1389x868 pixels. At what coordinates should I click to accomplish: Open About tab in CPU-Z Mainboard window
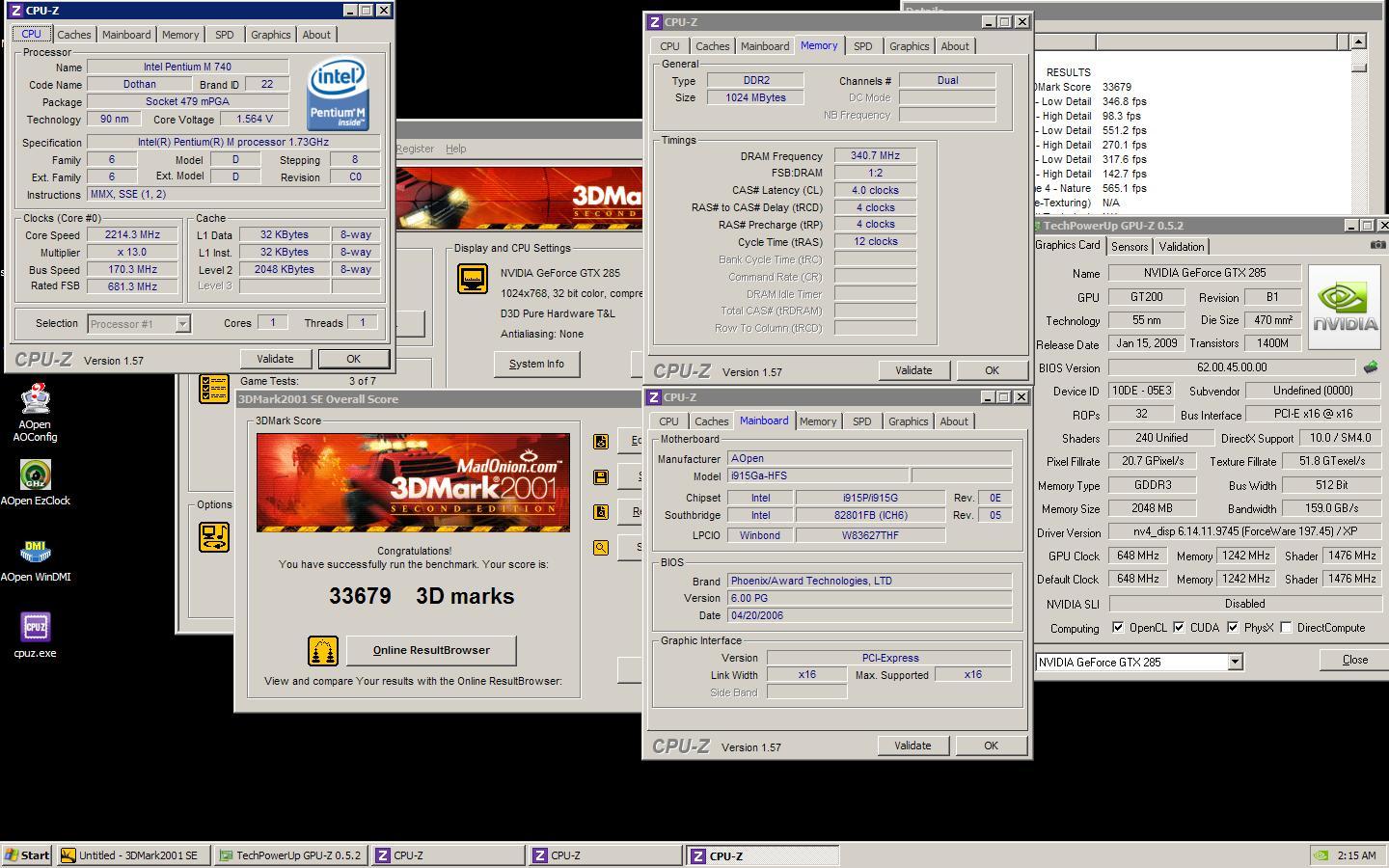(x=954, y=421)
